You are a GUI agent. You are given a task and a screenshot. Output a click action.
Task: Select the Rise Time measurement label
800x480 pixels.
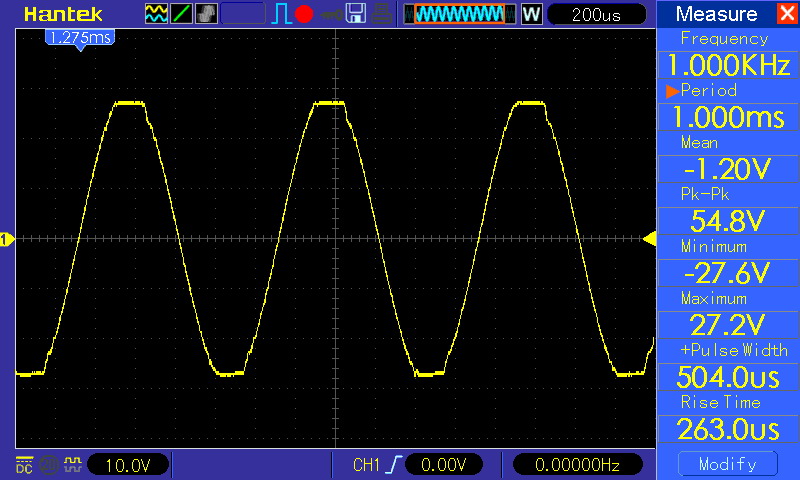pyautogui.click(x=720, y=402)
